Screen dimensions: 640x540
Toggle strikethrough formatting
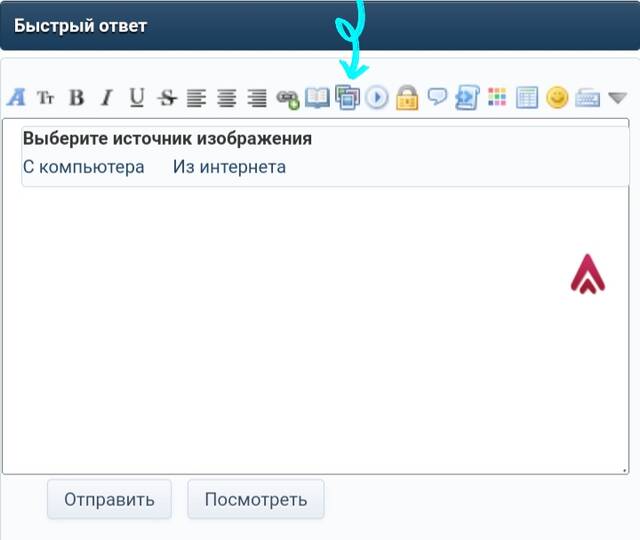click(167, 98)
